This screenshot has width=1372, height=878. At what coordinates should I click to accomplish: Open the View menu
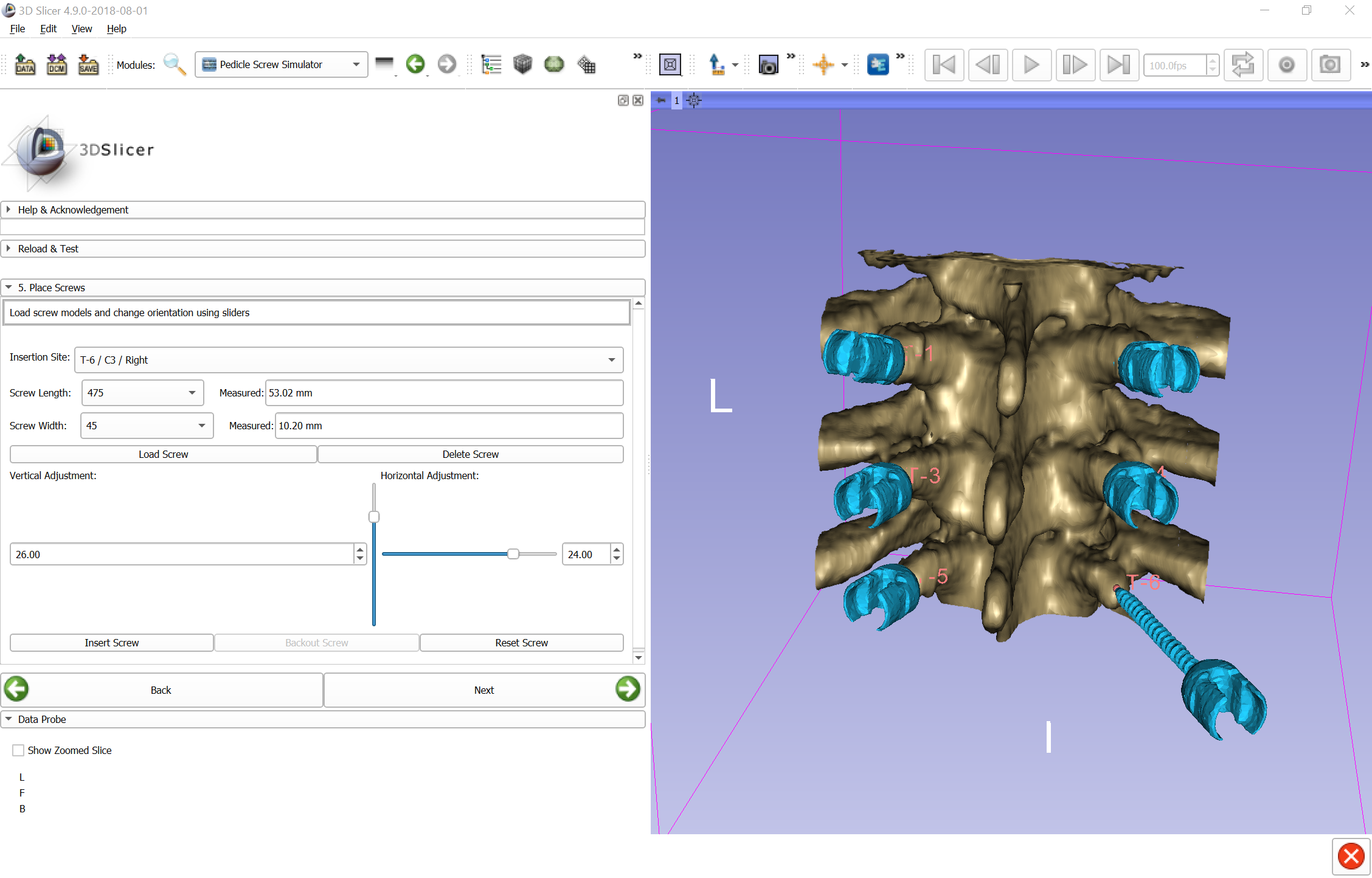point(81,29)
